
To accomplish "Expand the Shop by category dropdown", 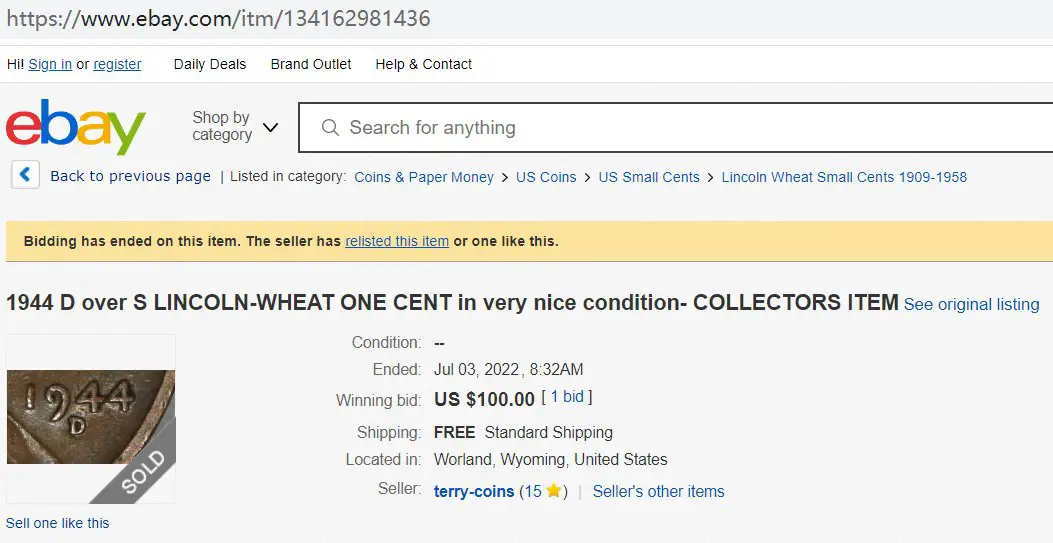I will click(234, 126).
